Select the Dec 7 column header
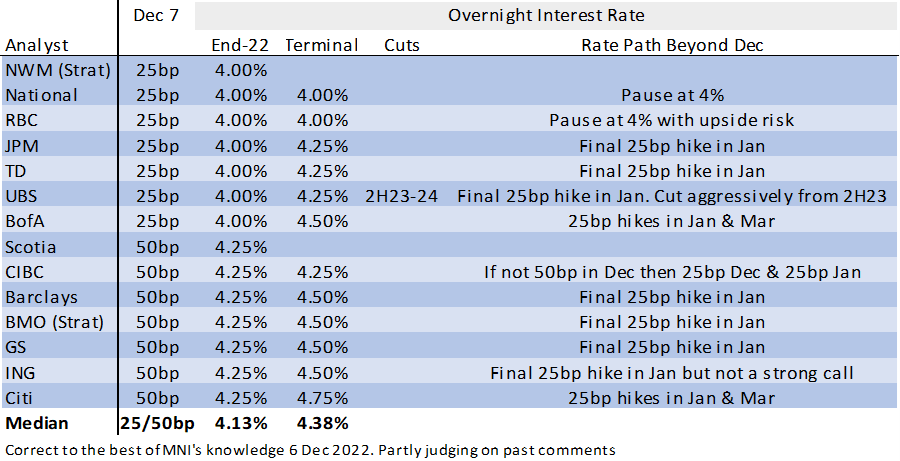900x461 pixels. coord(156,16)
